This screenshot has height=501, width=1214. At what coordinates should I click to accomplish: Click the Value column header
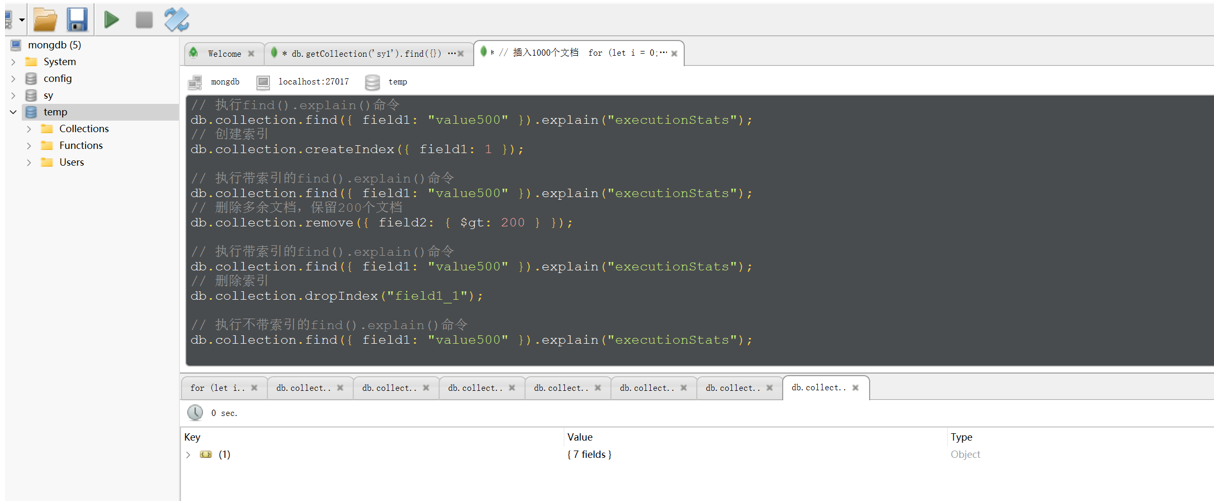(x=580, y=437)
